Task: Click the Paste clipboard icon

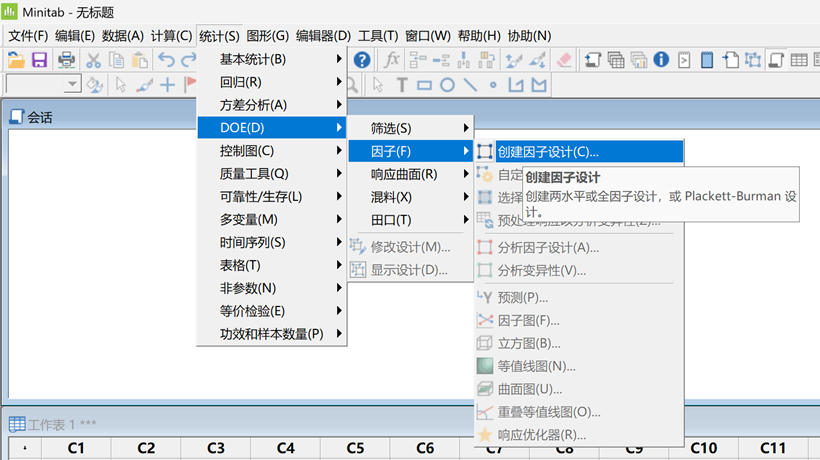Action: (140, 60)
